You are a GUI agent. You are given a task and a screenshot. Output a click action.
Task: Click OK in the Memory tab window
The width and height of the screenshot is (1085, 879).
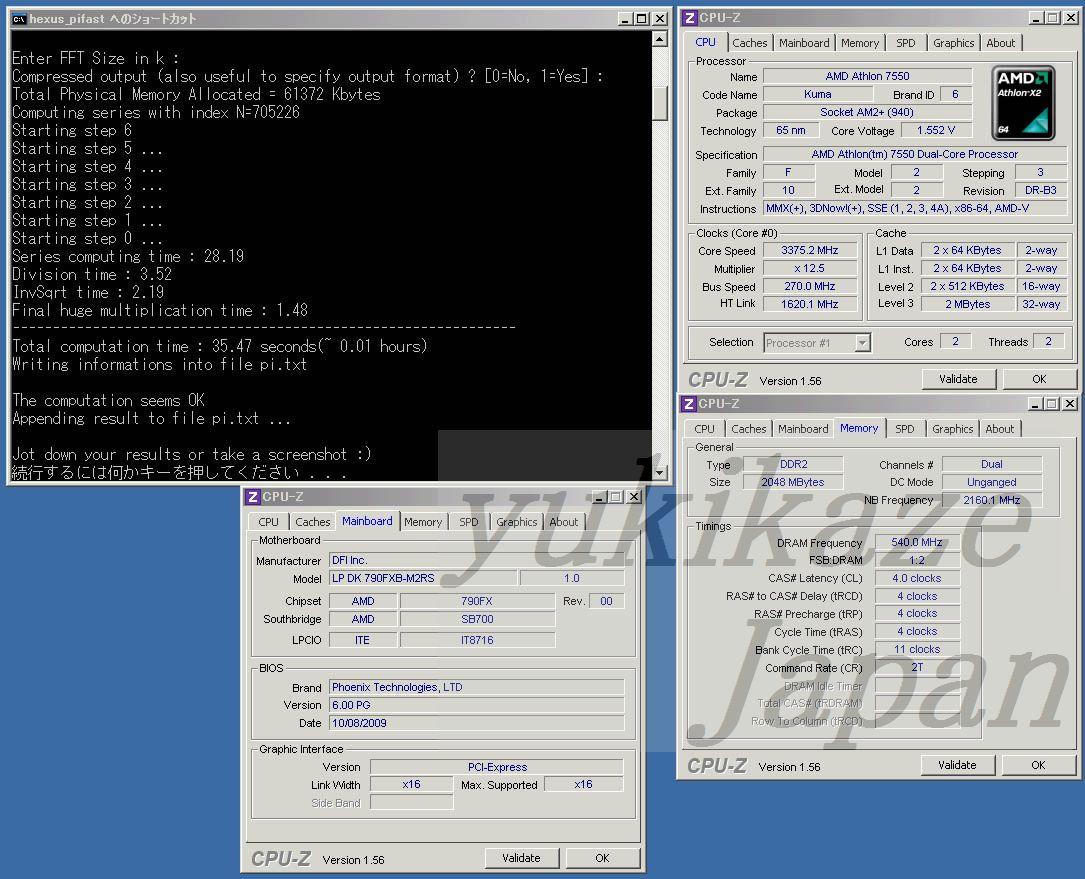(1038, 765)
